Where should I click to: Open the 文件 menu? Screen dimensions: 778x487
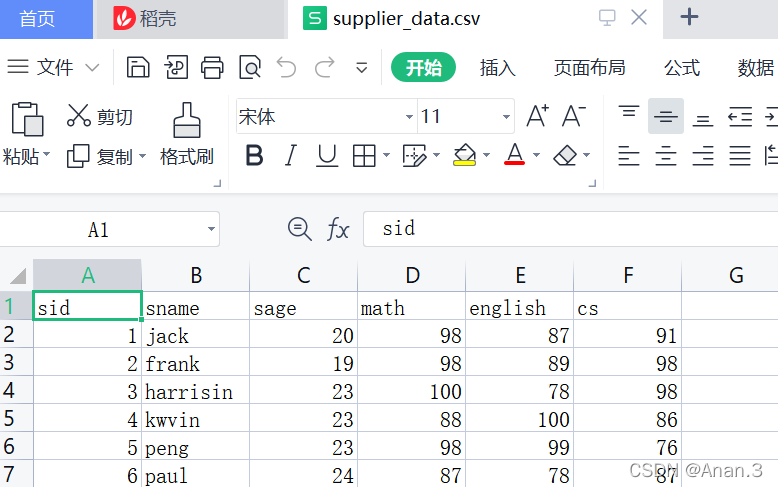coord(53,67)
